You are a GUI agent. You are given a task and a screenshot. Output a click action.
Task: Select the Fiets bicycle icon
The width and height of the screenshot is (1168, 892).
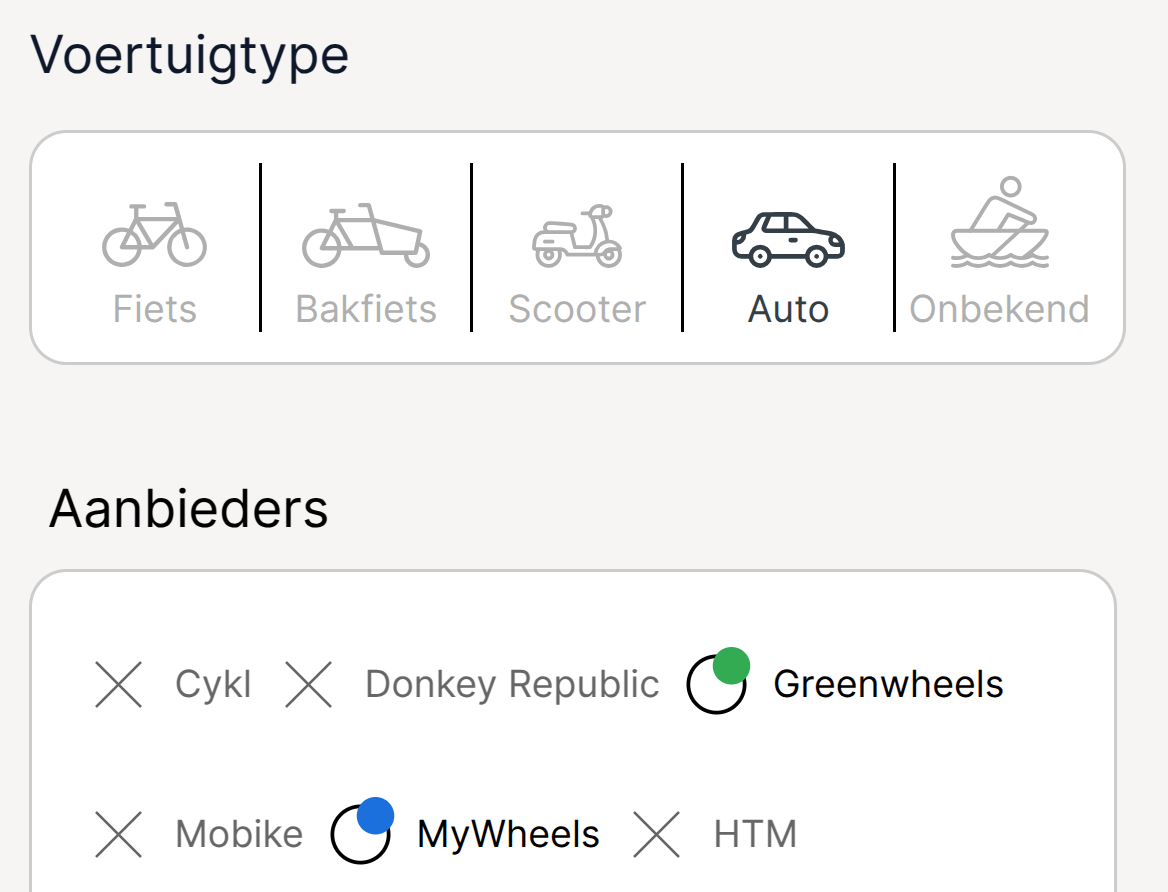[x=154, y=234]
